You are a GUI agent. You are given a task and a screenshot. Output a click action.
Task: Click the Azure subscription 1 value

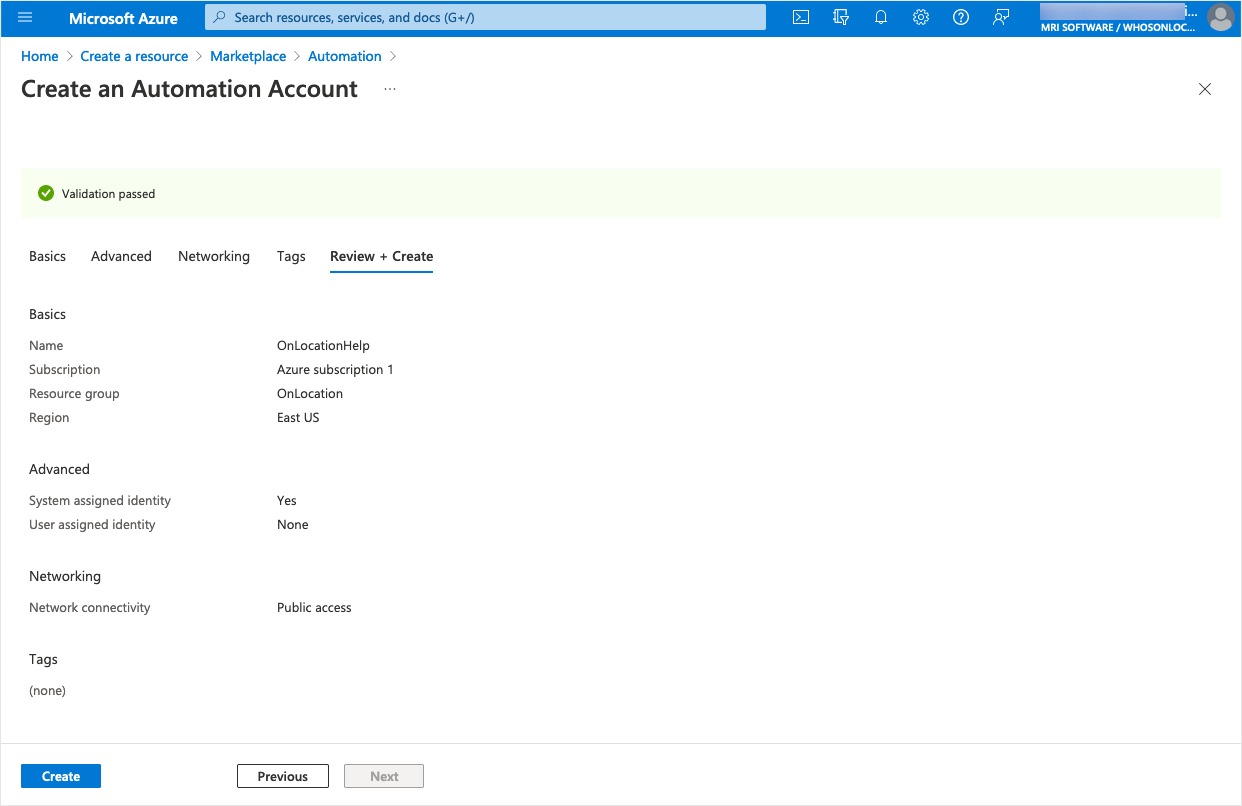pyautogui.click(x=335, y=369)
